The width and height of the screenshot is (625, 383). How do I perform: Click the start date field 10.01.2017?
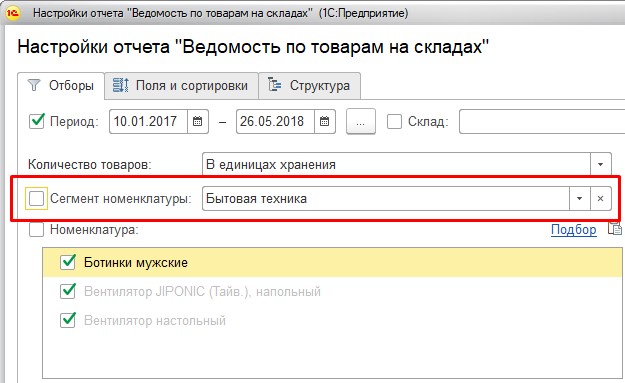click(x=148, y=122)
